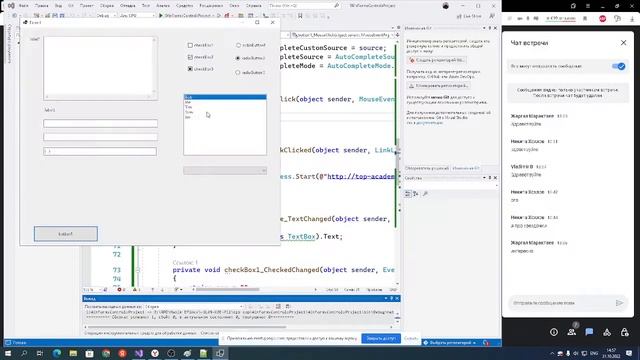Select the second radio button in Form1

[x=238, y=58]
